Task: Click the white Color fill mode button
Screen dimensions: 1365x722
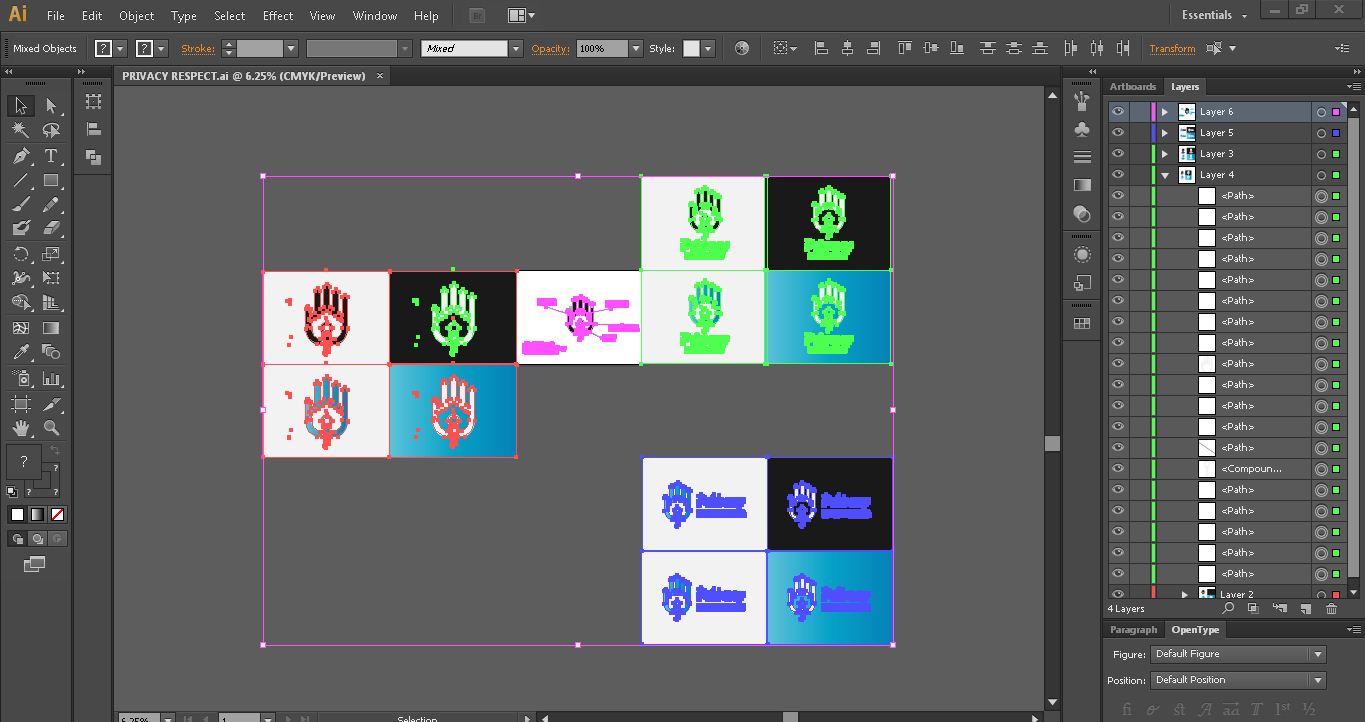Action: tap(17, 515)
